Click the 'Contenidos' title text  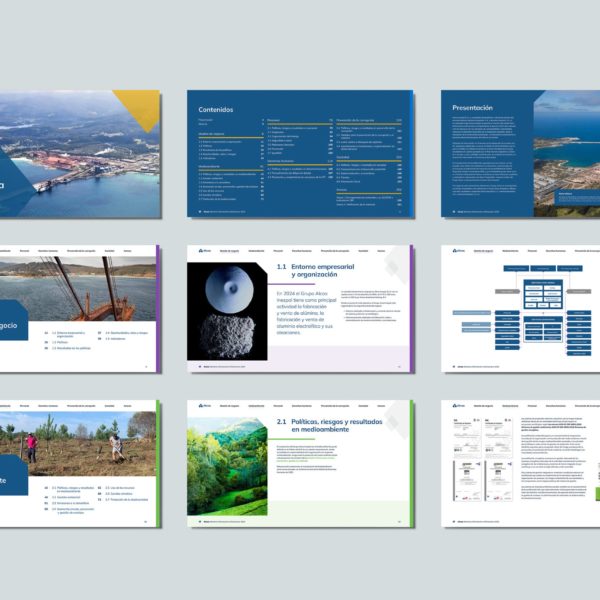tap(218, 109)
